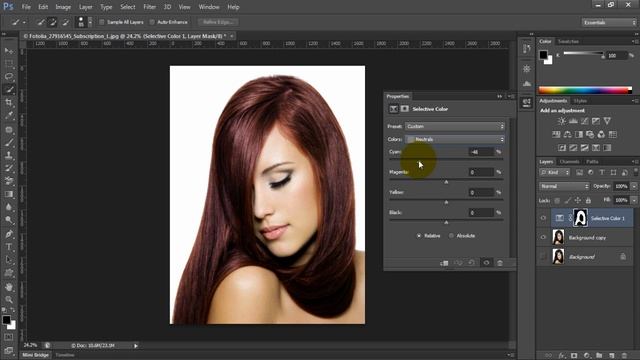Add layer mask from Layers panel footer
The height and width of the screenshot is (360, 640).
coord(574,356)
